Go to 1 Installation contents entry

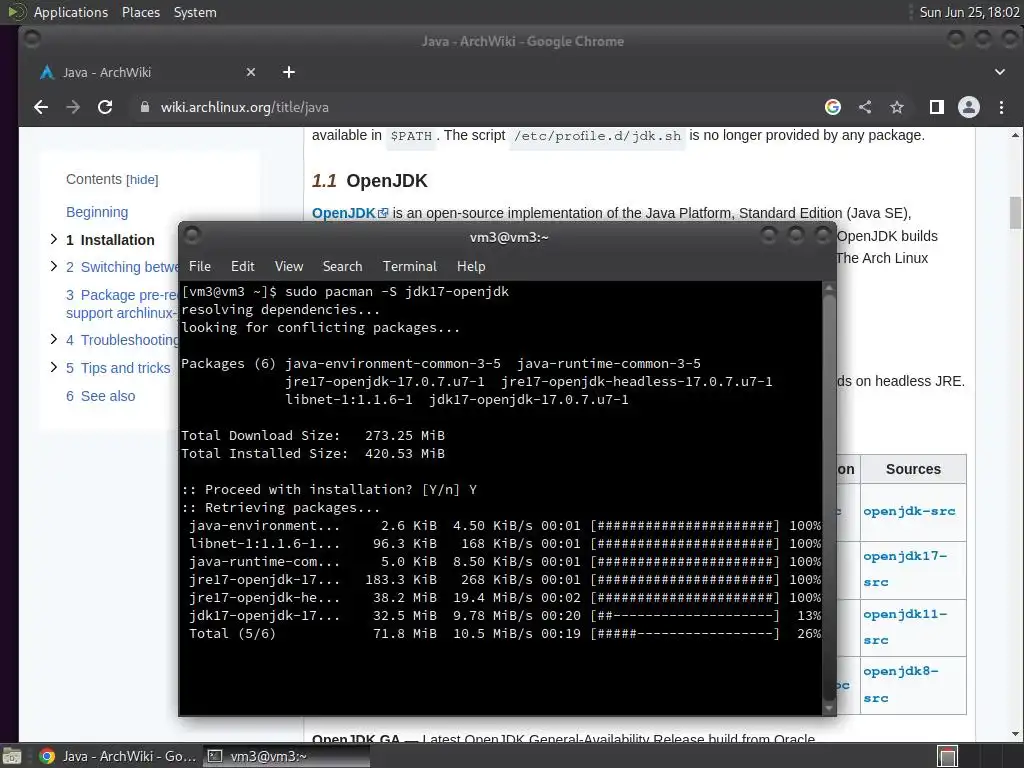pos(110,240)
